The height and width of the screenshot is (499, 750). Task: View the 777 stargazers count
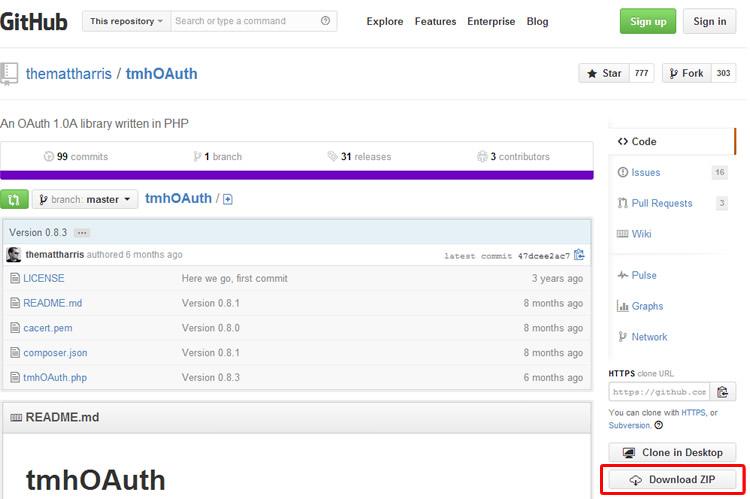pos(641,73)
